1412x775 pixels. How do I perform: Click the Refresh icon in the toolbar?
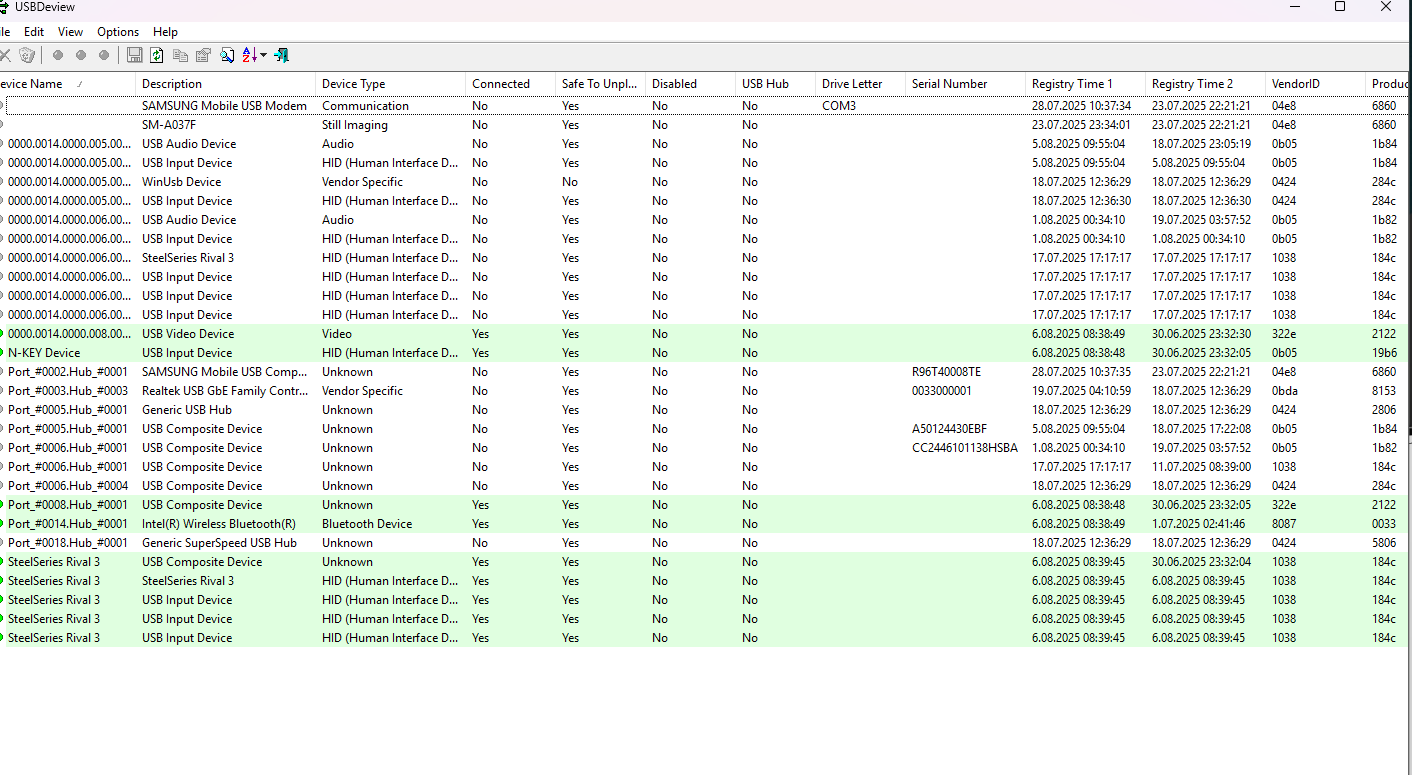(x=157, y=55)
